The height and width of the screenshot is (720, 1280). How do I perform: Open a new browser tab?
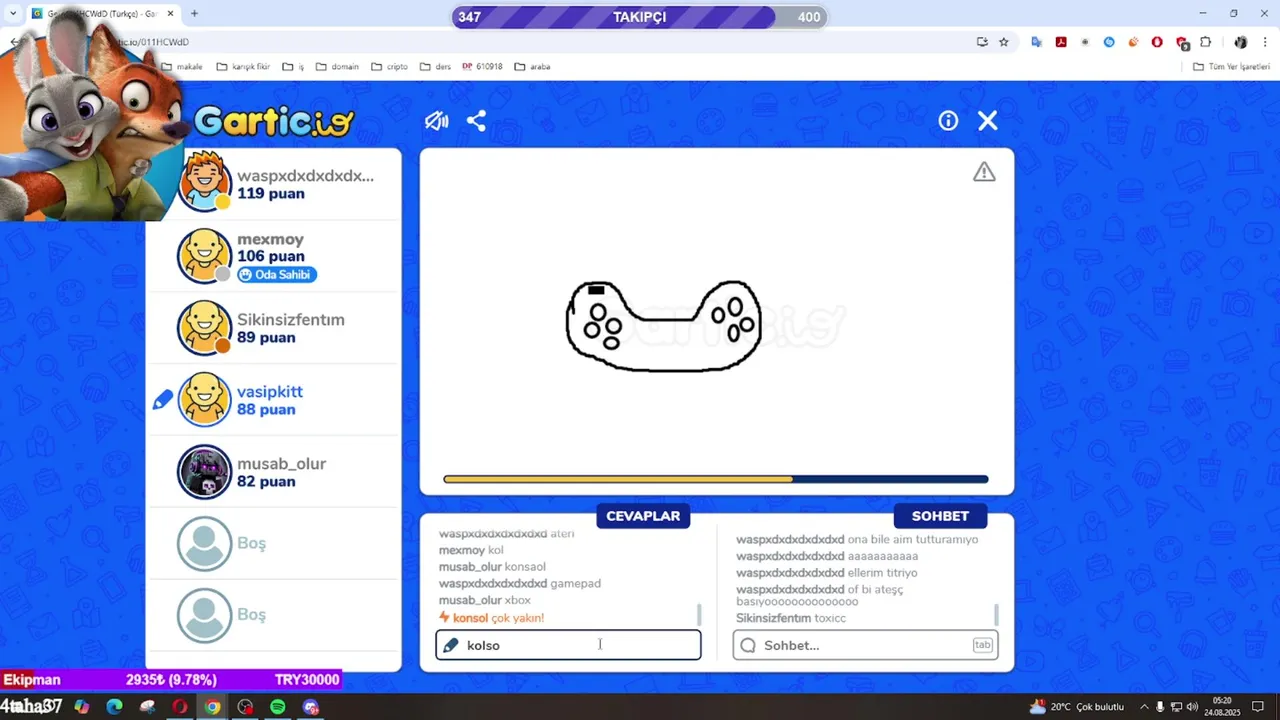[194, 14]
